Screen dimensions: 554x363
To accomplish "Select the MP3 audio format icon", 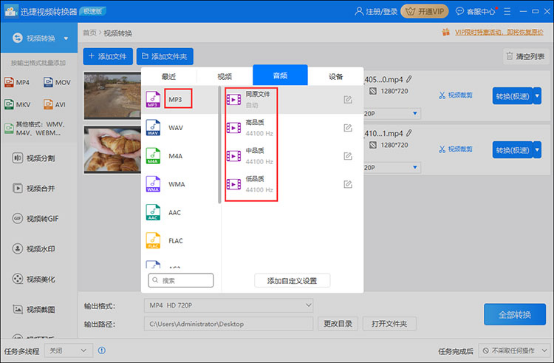I will (153, 99).
